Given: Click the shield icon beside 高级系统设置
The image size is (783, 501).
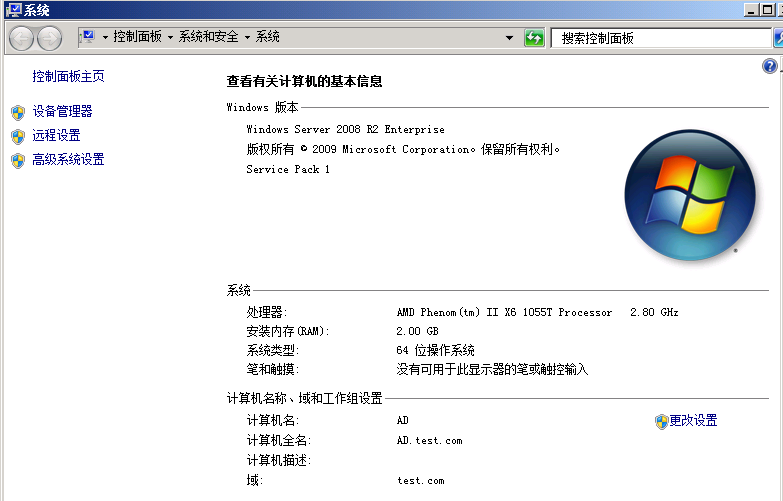Looking at the screenshot, I should click(x=18, y=160).
